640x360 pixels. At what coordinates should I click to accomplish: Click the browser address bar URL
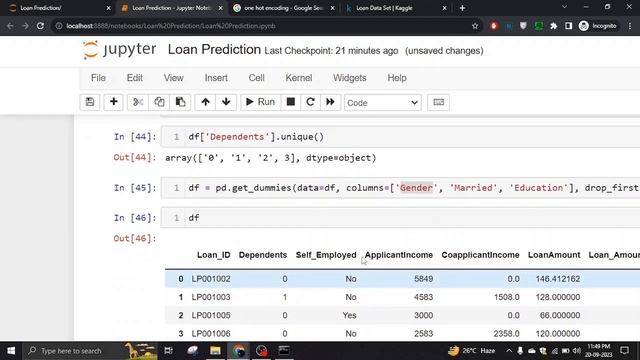pyautogui.click(x=171, y=26)
